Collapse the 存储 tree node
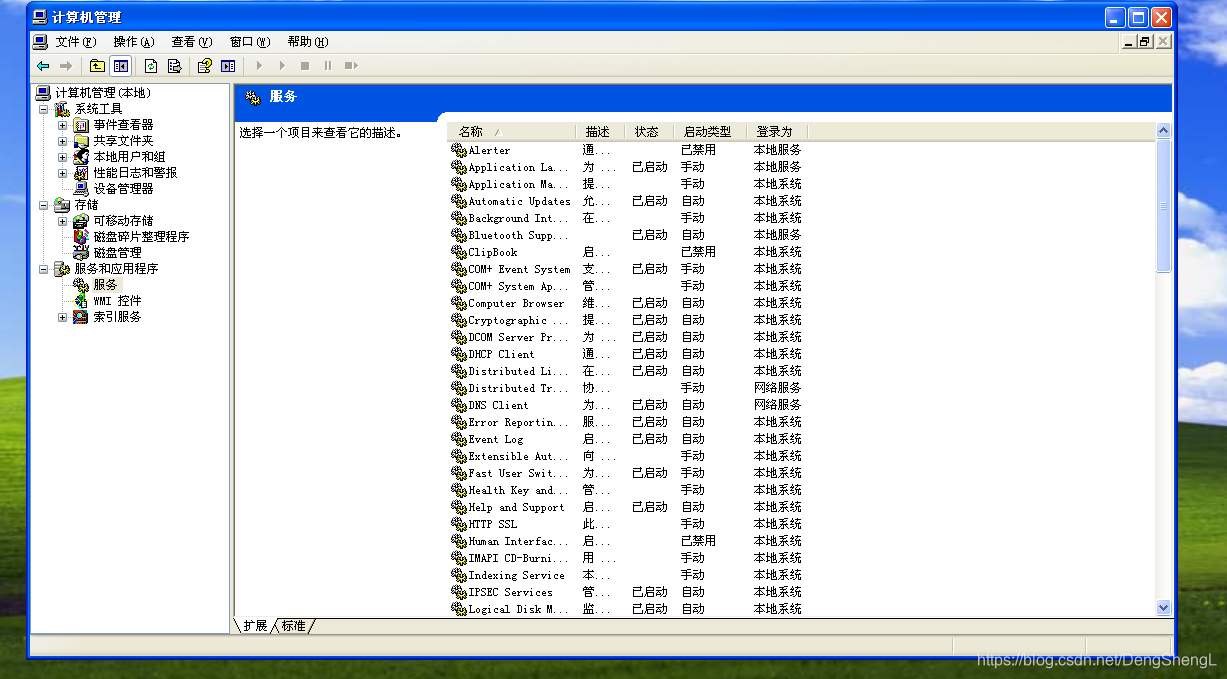The image size is (1227, 679). point(43,205)
